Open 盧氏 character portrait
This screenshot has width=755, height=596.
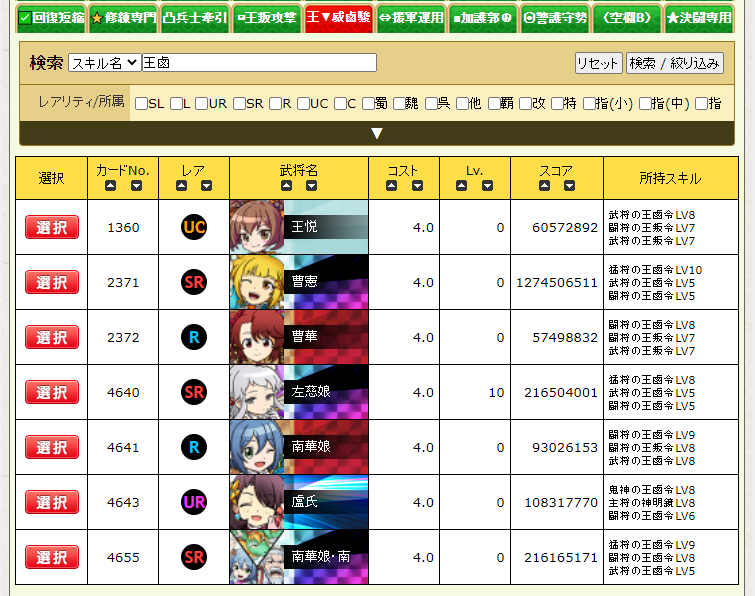tap(257, 502)
